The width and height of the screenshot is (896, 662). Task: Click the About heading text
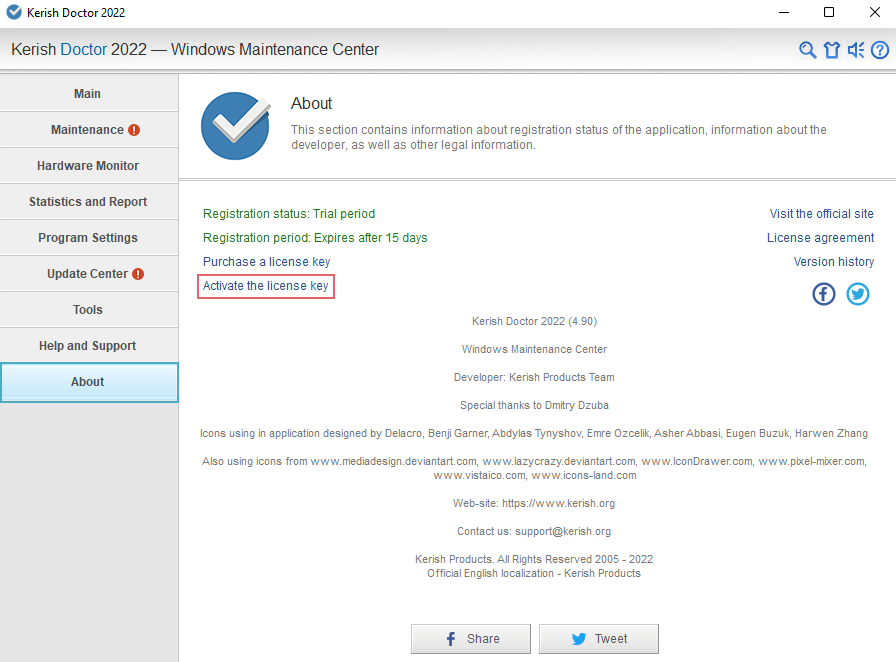click(311, 103)
